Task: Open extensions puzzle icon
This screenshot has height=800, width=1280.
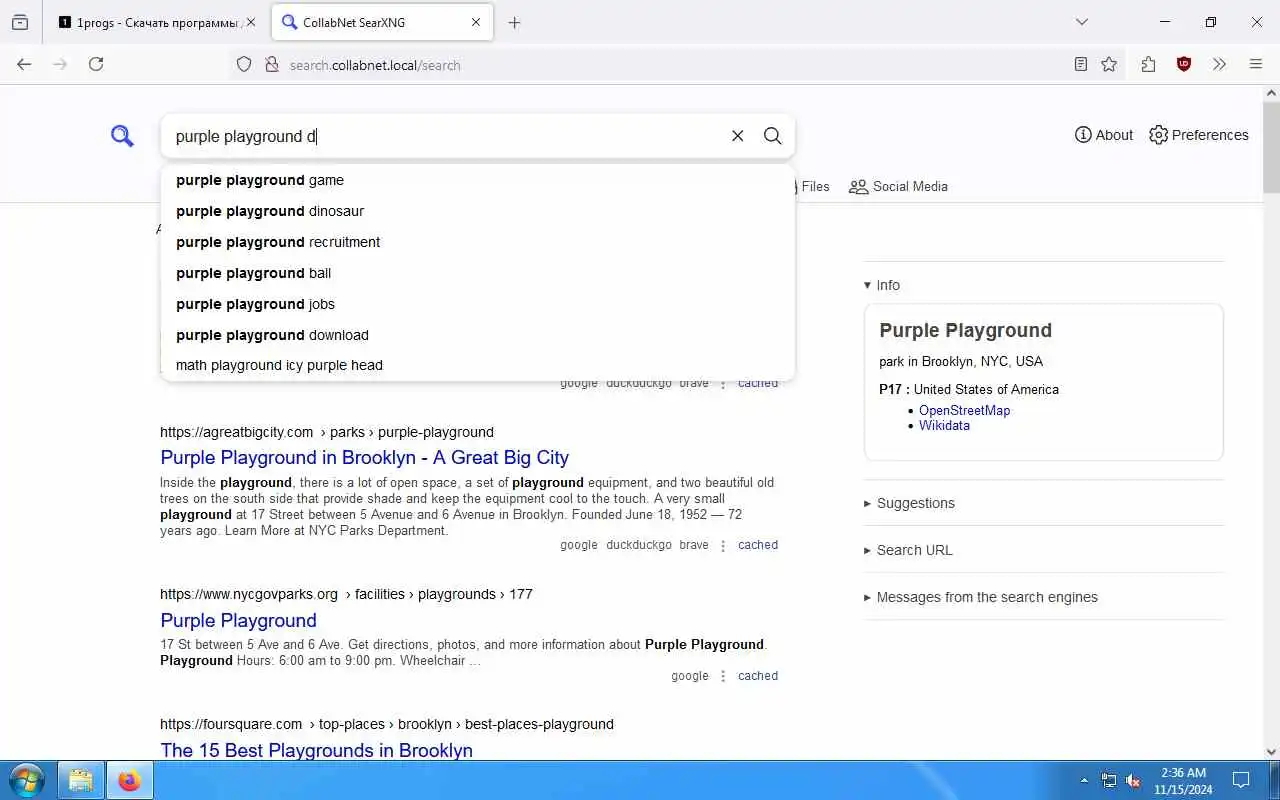Action: pyautogui.click(x=1148, y=64)
